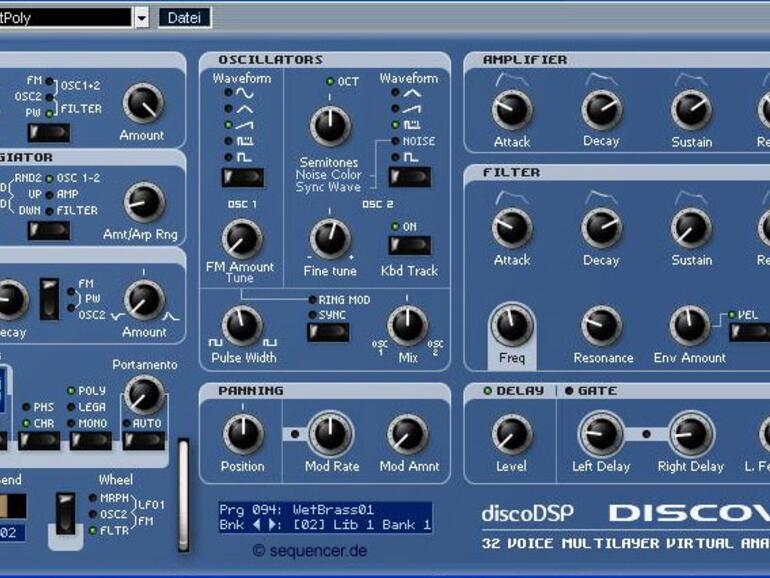Select OSC 2 triangle waveform icon
Viewport: 770px width, 578px height.
(412, 92)
